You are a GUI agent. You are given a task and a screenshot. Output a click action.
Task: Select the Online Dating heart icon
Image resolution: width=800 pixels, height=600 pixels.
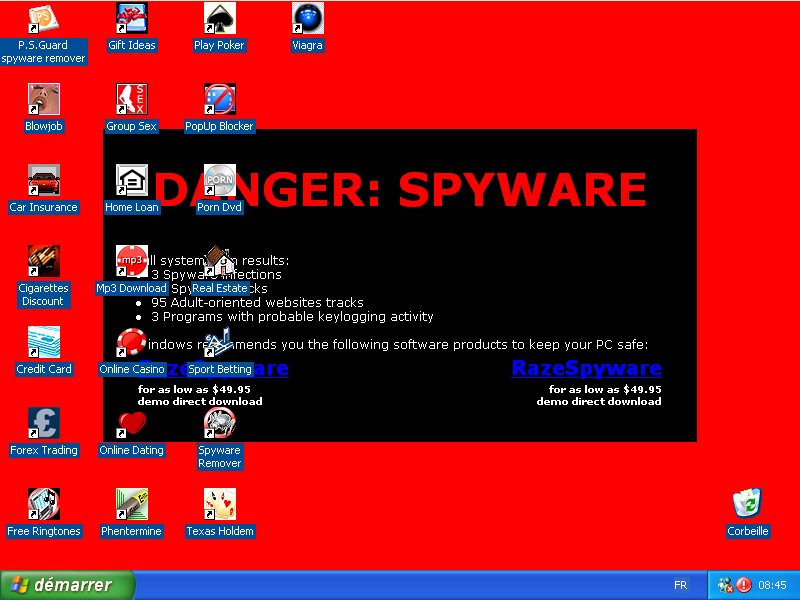pos(132,423)
